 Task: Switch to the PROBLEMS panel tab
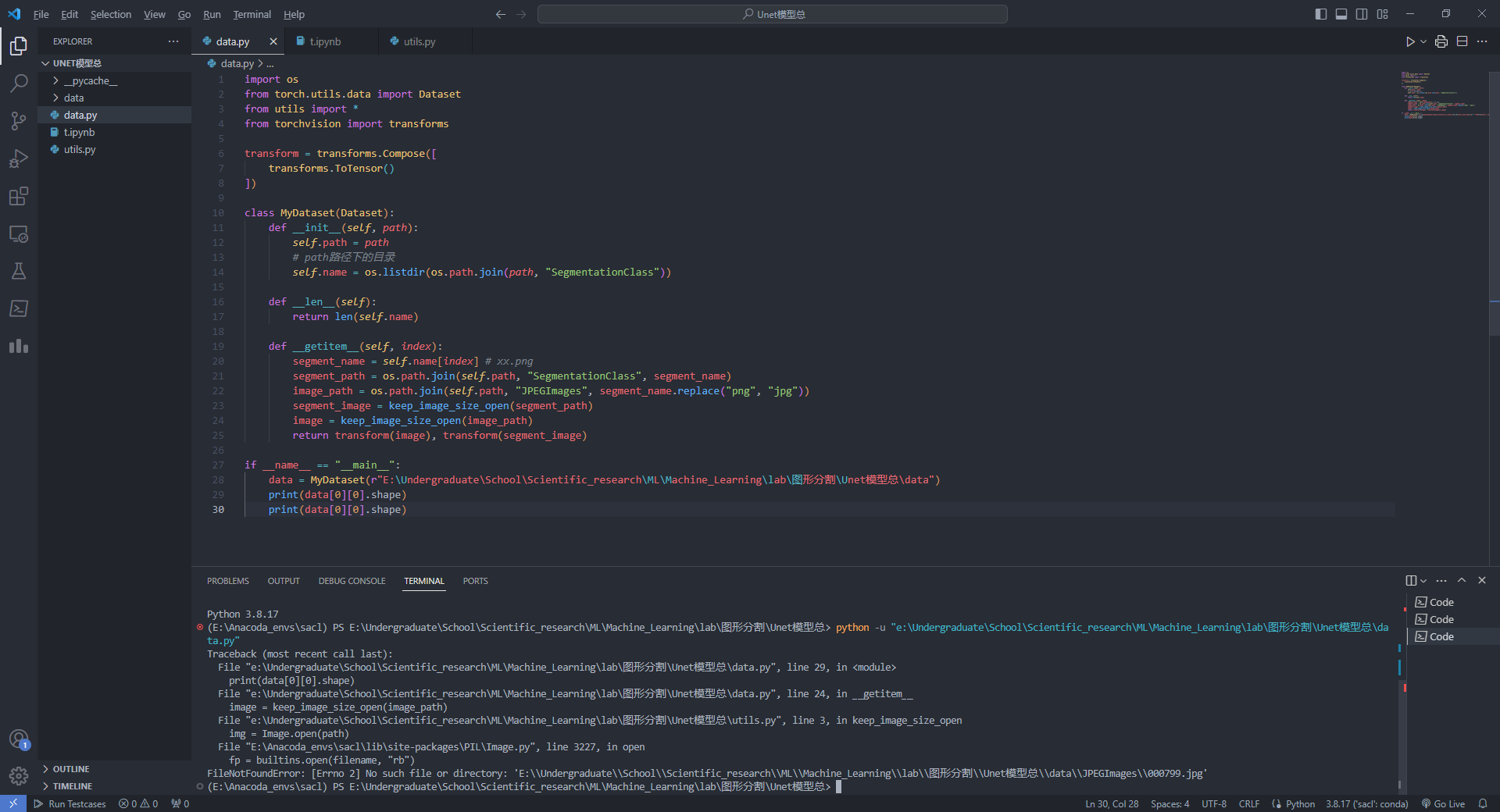tap(228, 581)
